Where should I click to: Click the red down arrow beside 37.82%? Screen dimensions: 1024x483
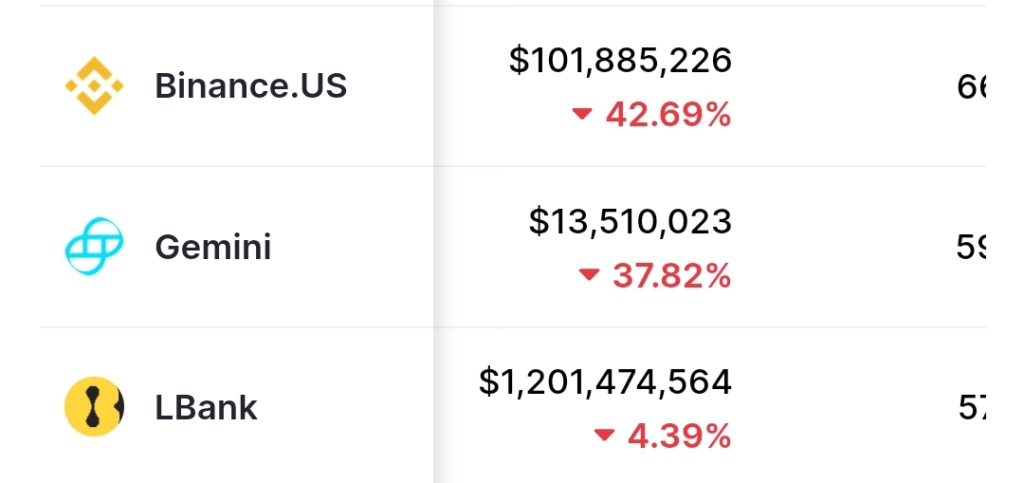[589, 276]
